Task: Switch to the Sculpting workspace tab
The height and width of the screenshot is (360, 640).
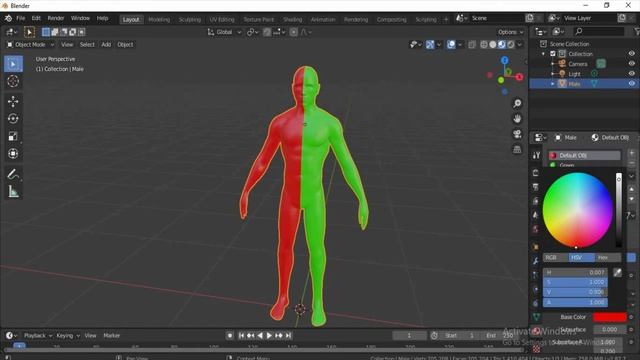Action: point(190,20)
